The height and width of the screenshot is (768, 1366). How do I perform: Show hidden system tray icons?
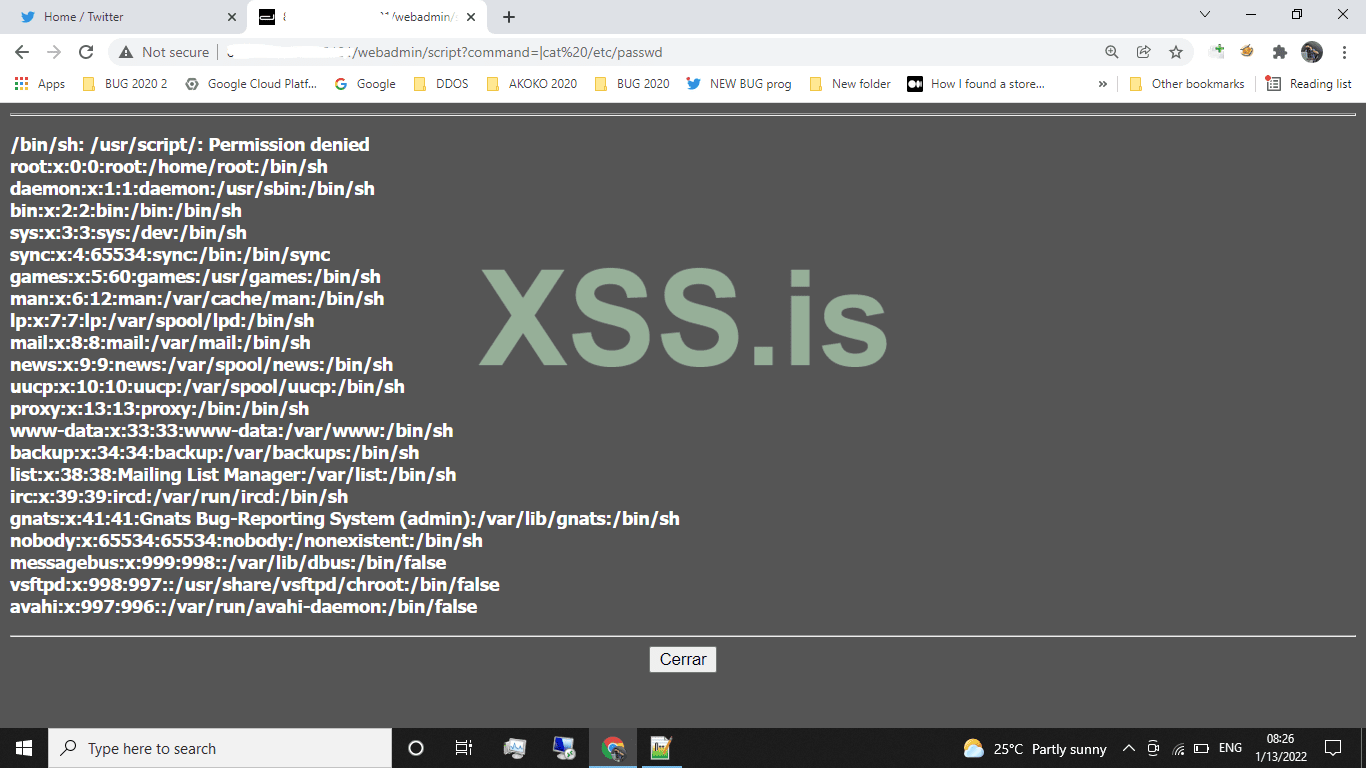(x=1129, y=748)
